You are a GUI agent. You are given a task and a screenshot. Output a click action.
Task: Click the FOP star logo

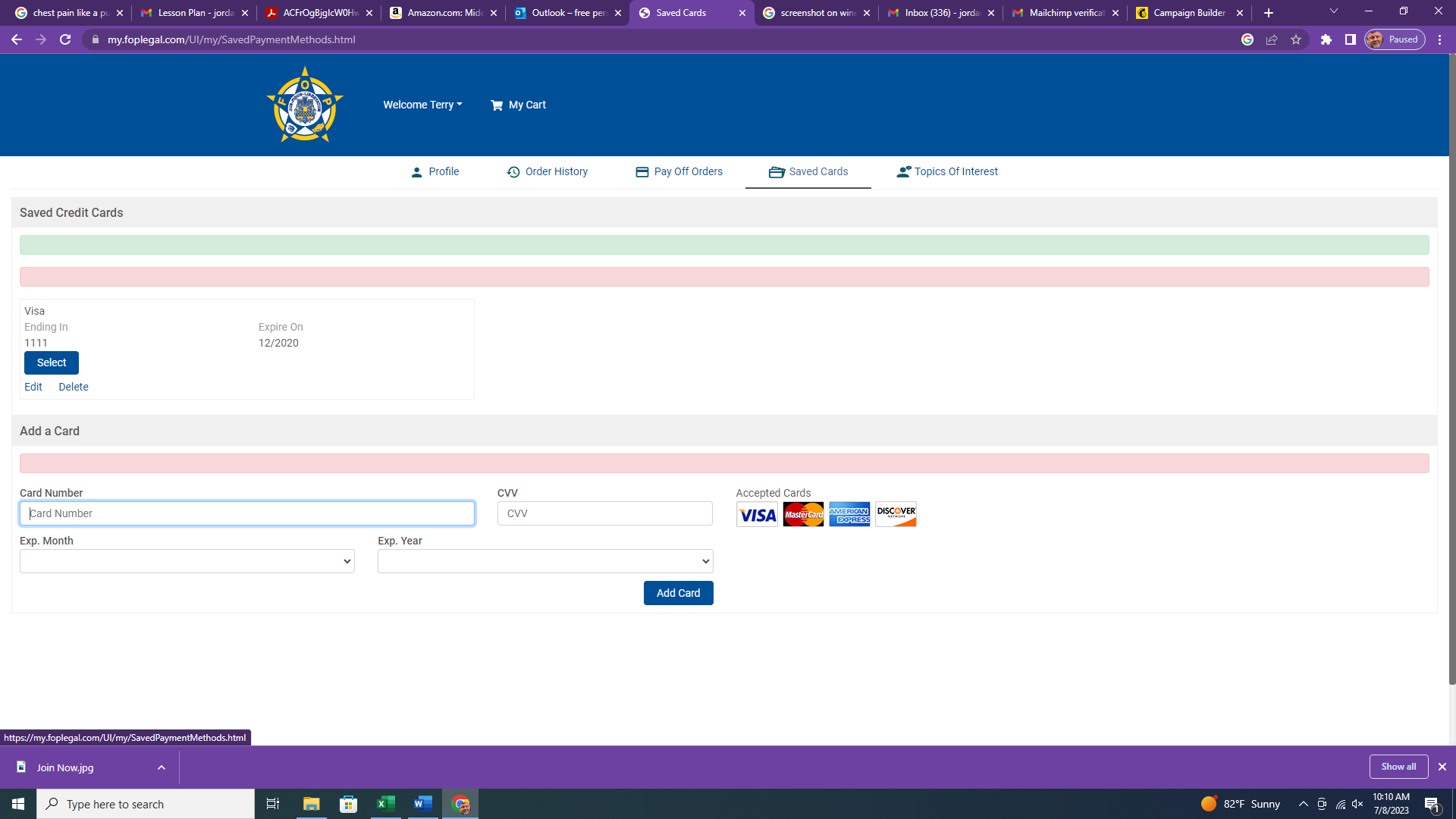coord(305,105)
